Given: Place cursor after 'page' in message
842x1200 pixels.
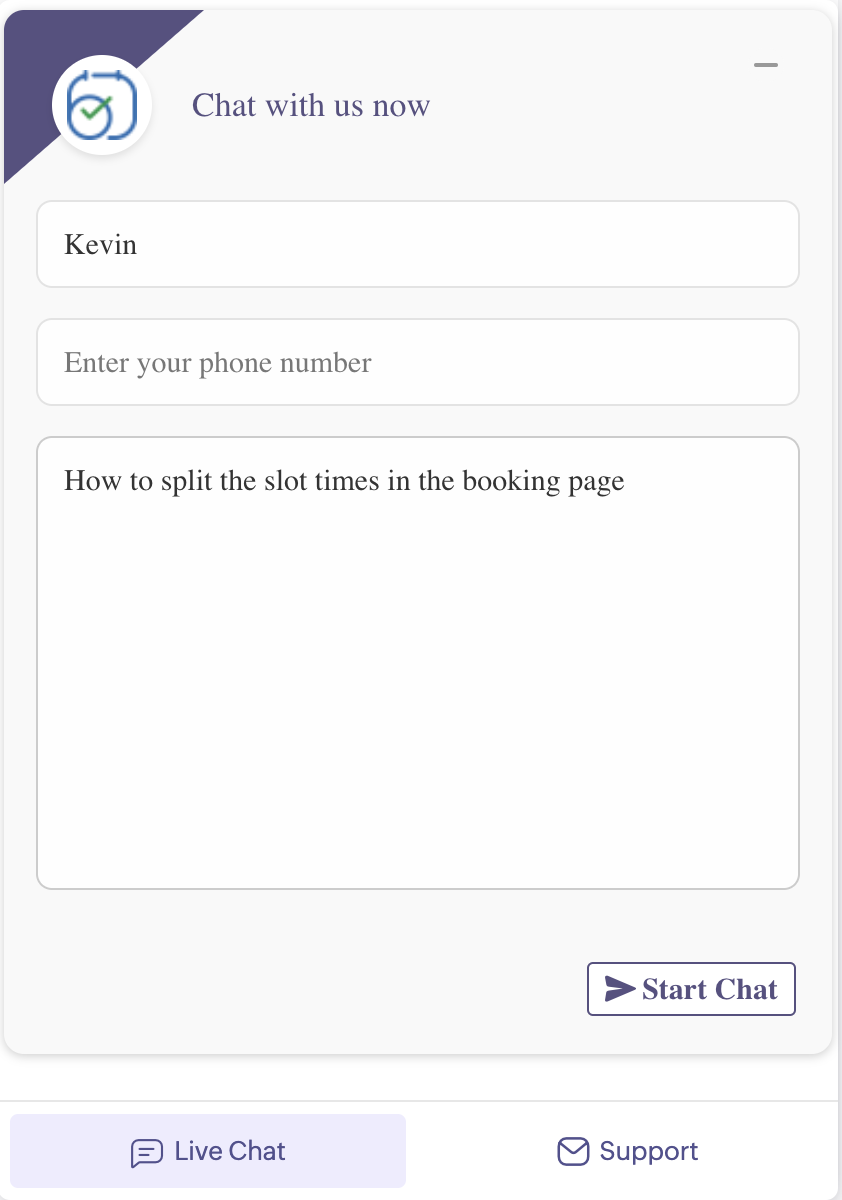Looking at the screenshot, I should pos(626,481).
